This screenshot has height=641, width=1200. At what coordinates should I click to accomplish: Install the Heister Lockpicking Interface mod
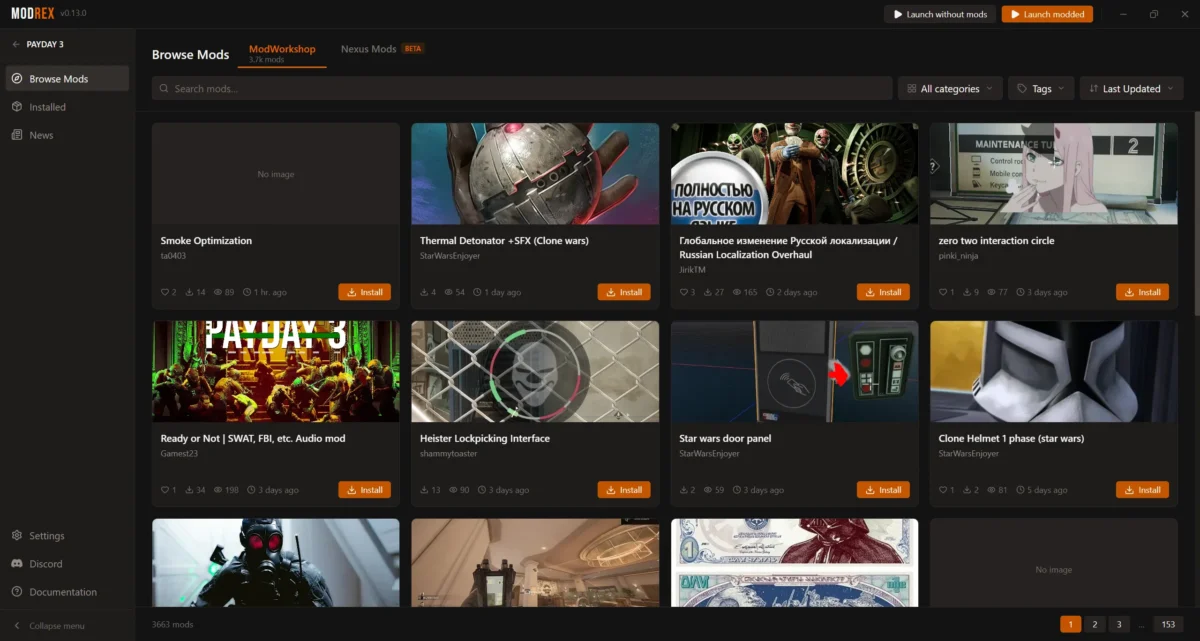point(624,490)
